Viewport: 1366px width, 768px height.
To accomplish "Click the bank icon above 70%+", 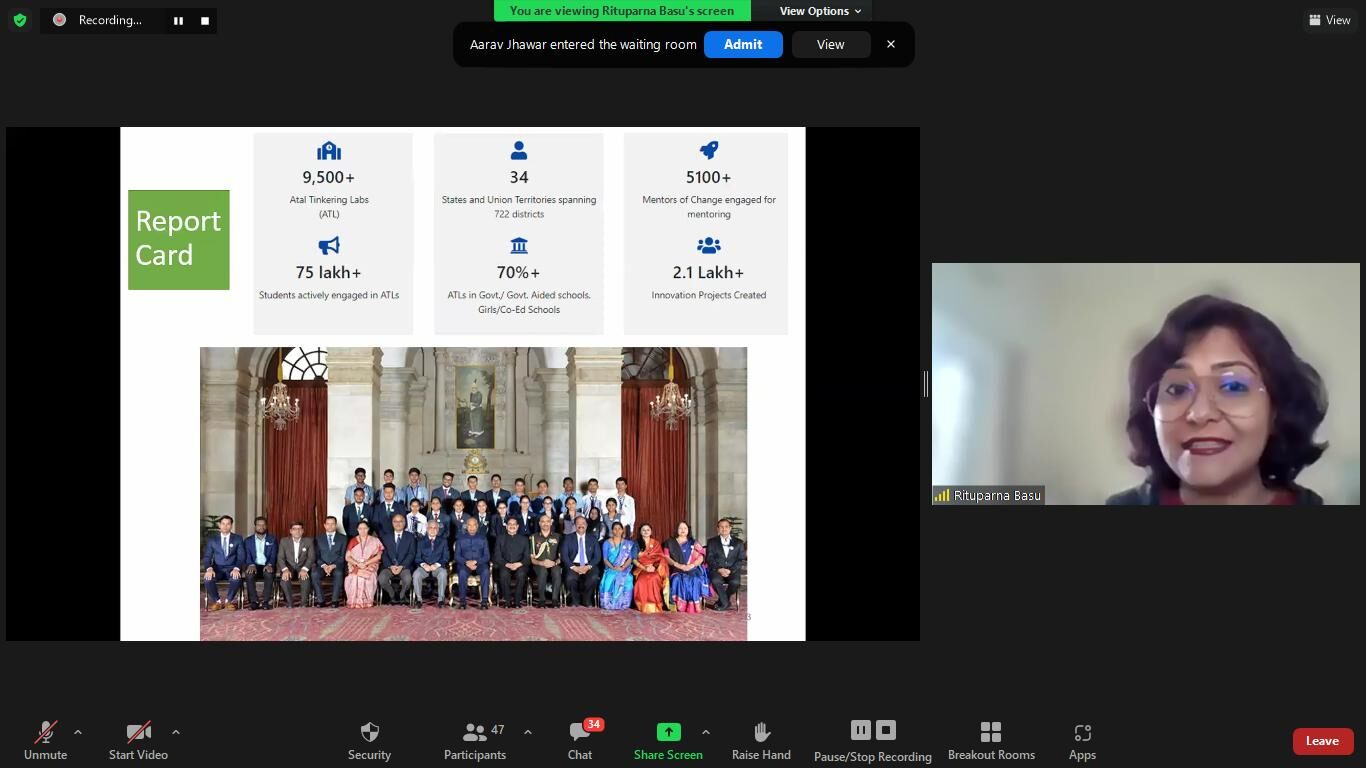I will (519, 245).
